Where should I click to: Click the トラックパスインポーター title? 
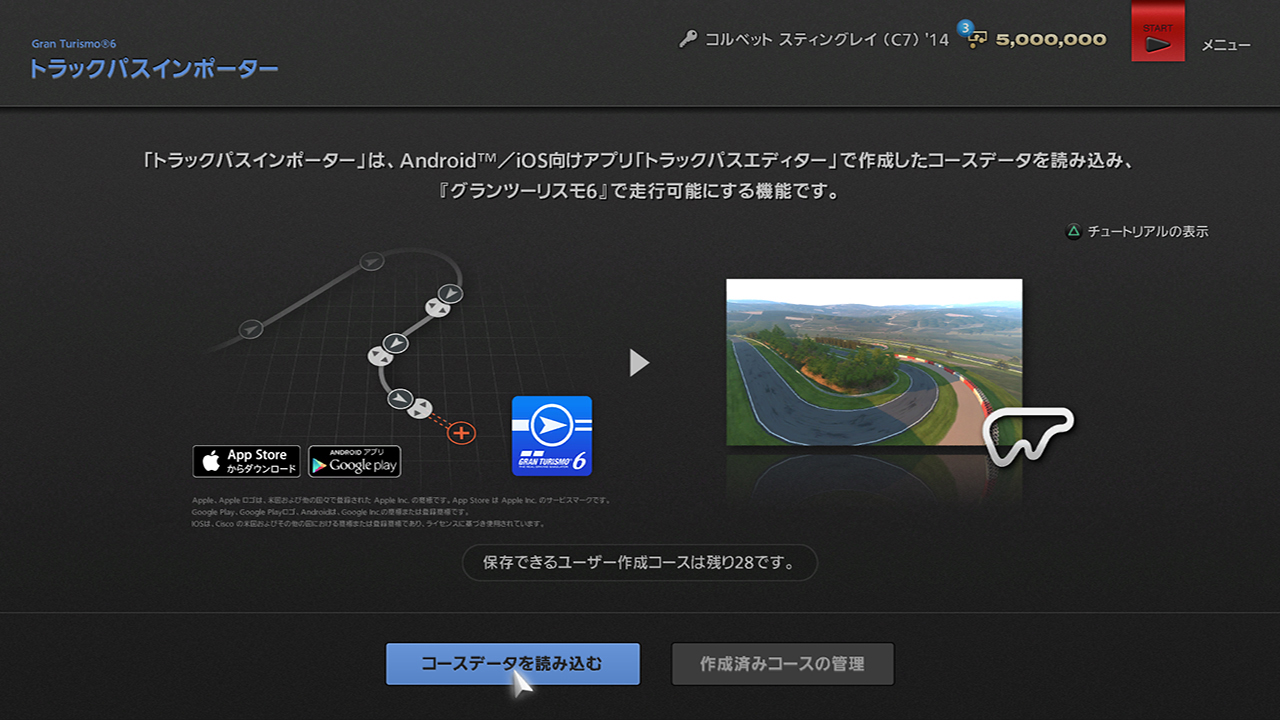[153, 68]
